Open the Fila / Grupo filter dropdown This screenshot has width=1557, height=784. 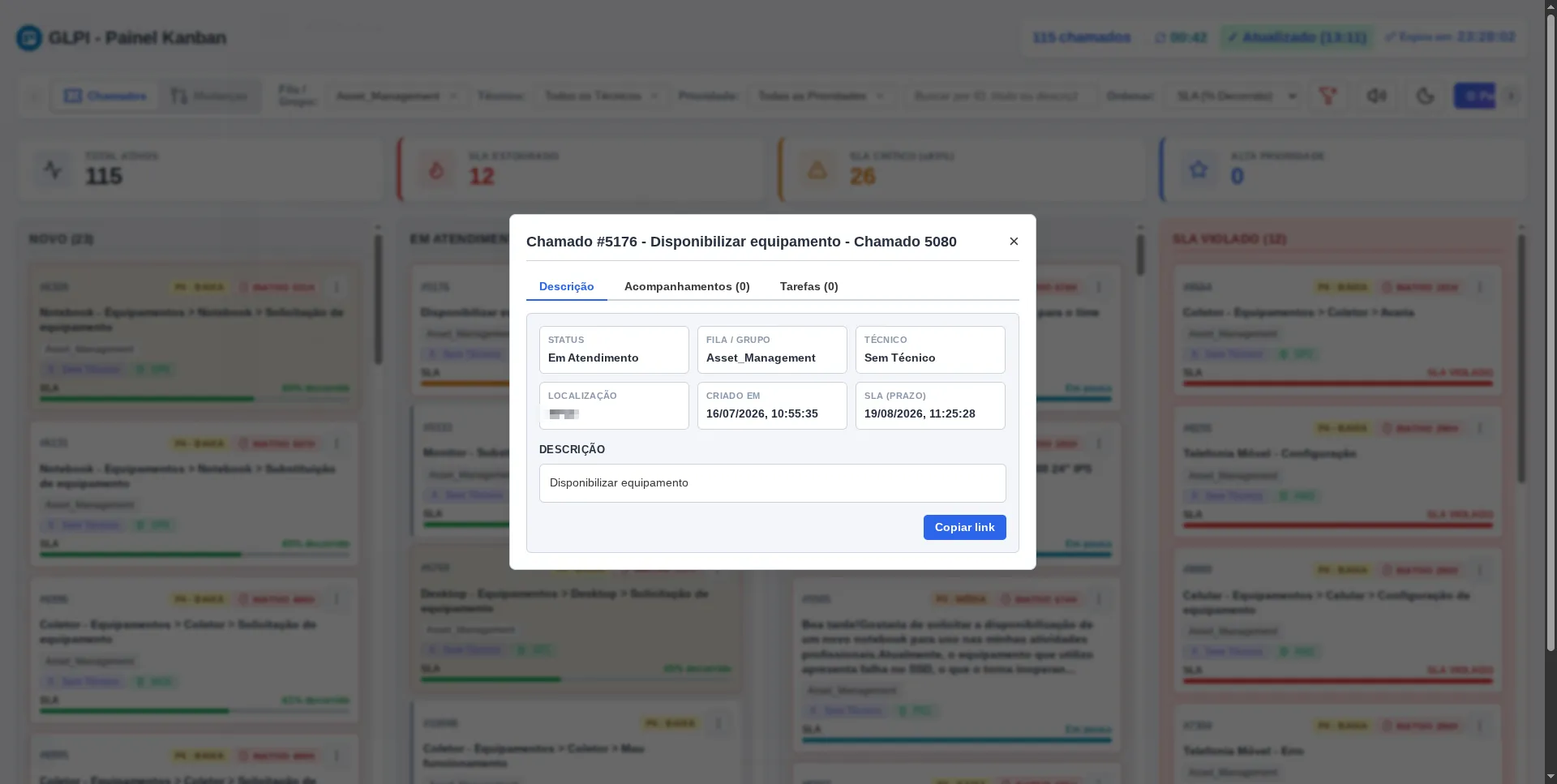click(x=397, y=96)
